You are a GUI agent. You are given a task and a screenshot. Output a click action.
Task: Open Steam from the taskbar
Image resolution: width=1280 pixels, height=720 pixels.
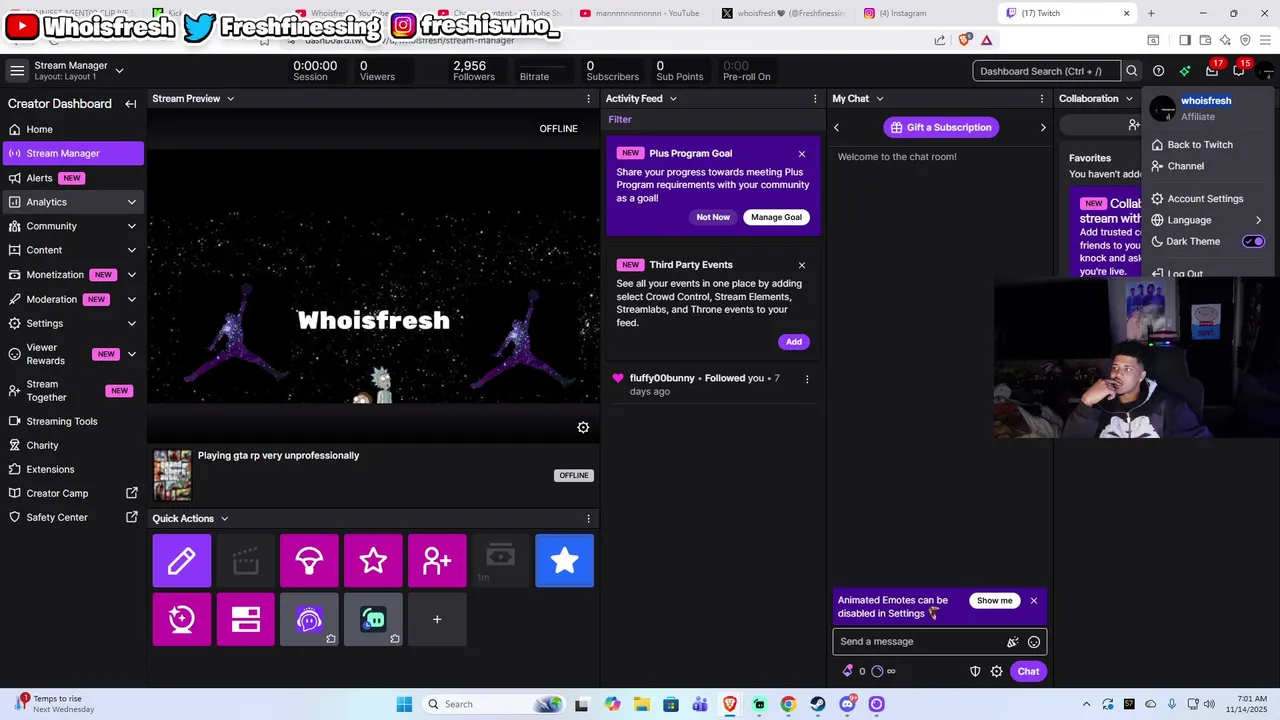click(818, 704)
